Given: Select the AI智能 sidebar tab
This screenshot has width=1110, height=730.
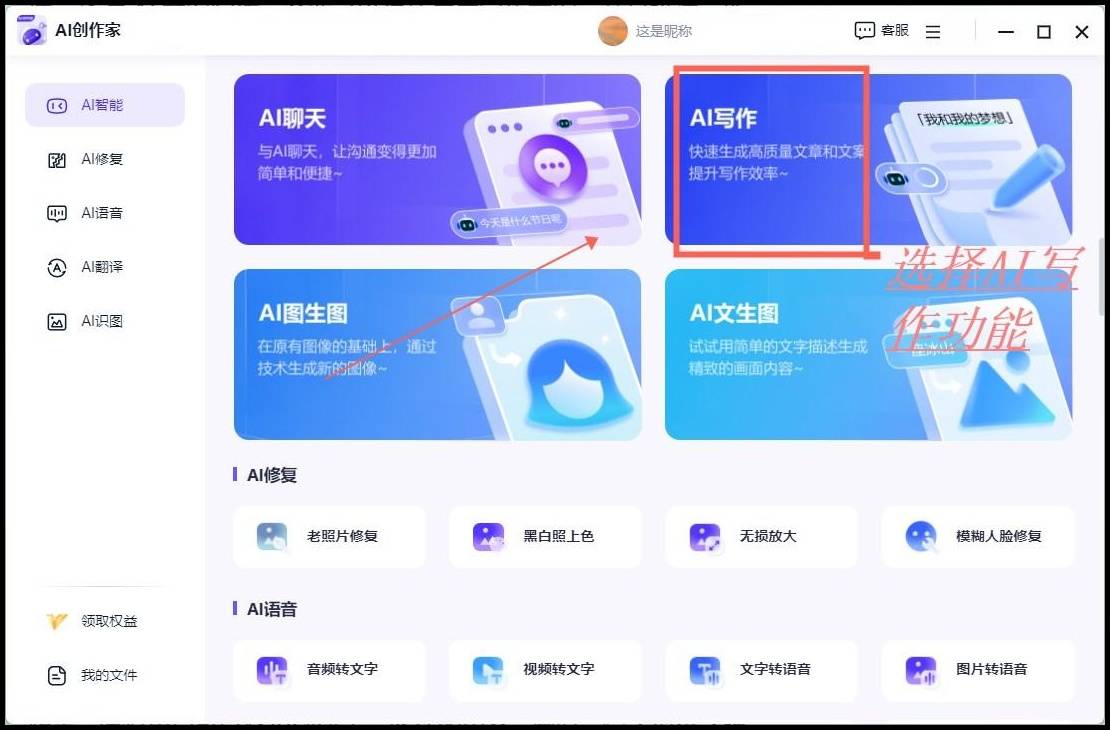Looking at the screenshot, I should click(105, 105).
